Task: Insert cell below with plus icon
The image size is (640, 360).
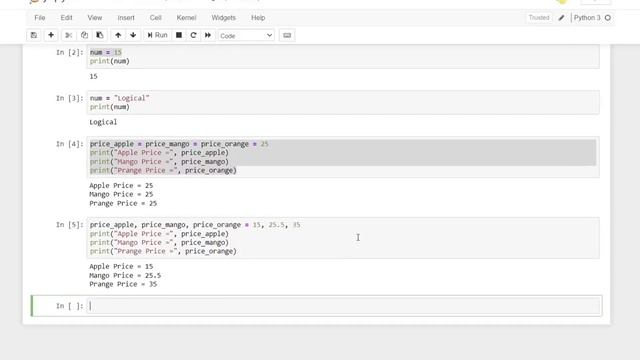Action: 51,35
